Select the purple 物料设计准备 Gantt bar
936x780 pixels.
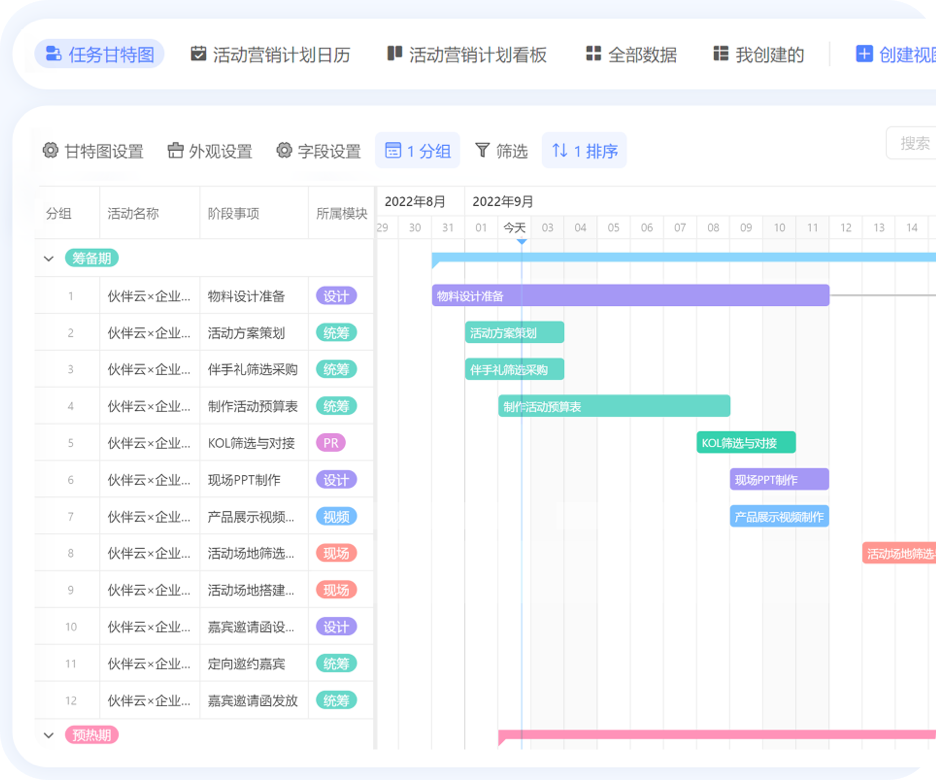[630, 296]
